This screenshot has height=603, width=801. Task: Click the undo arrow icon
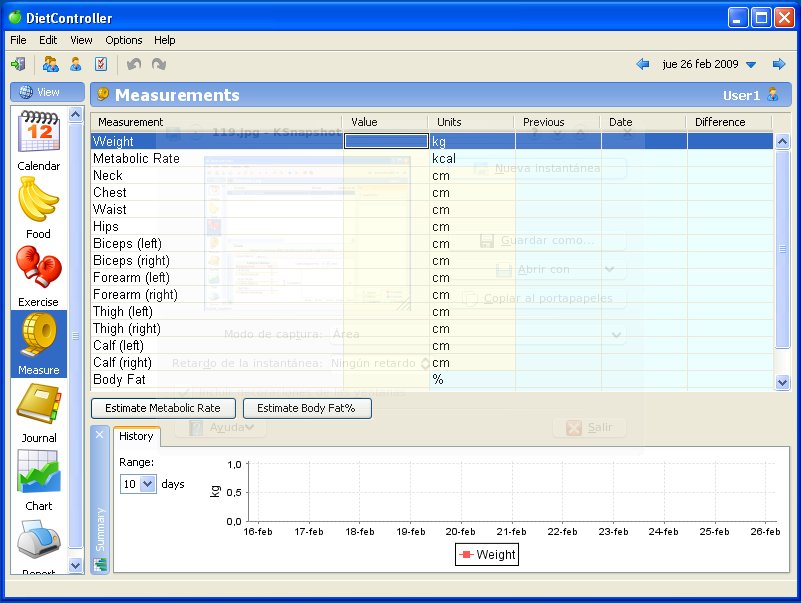pyautogui.click(x=134, y=64)
